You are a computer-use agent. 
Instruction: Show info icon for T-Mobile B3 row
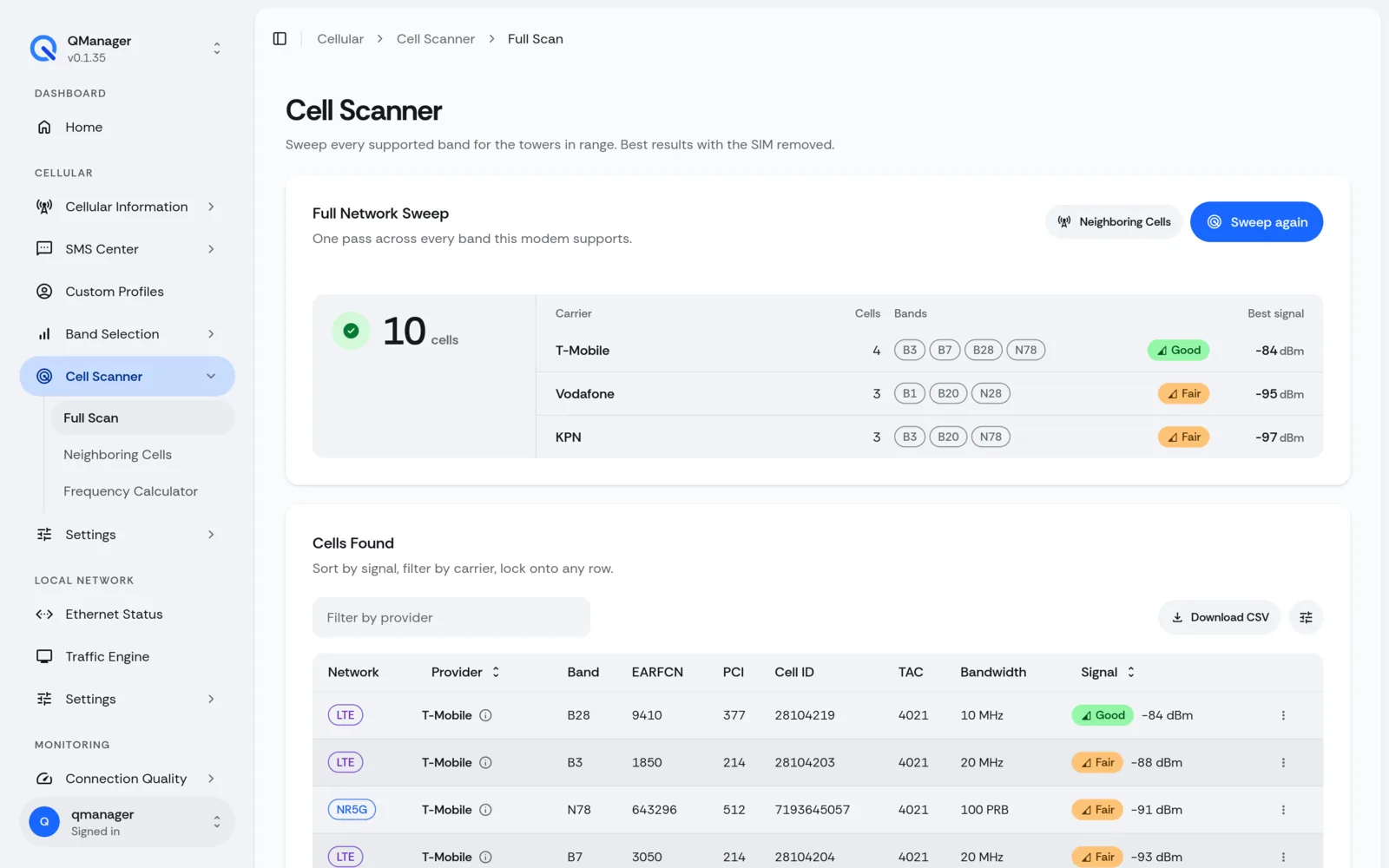point(486,763)
